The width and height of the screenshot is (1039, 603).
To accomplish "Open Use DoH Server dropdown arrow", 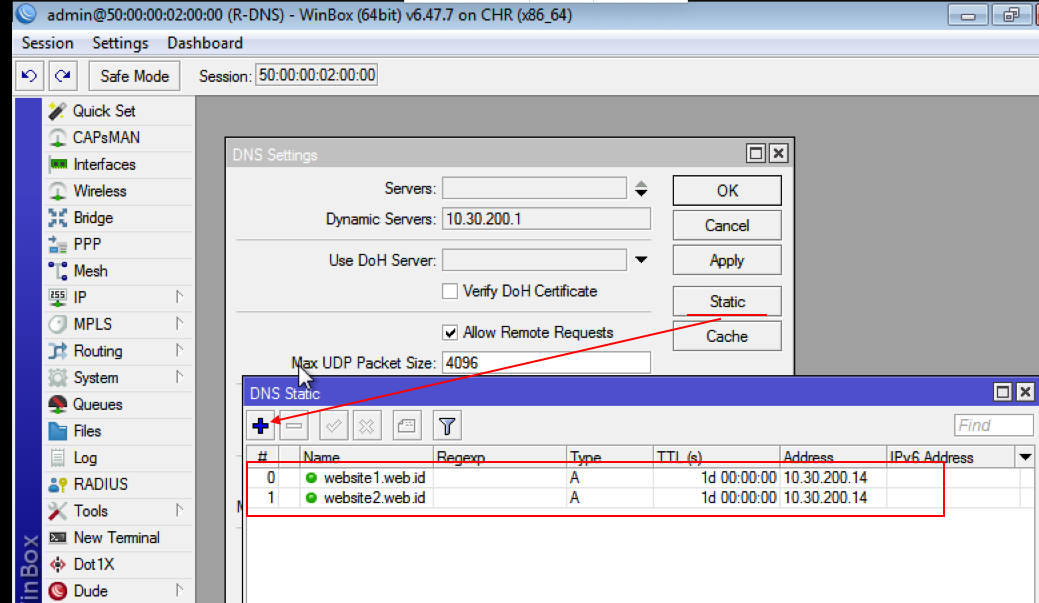I will [x=641, y=260].
